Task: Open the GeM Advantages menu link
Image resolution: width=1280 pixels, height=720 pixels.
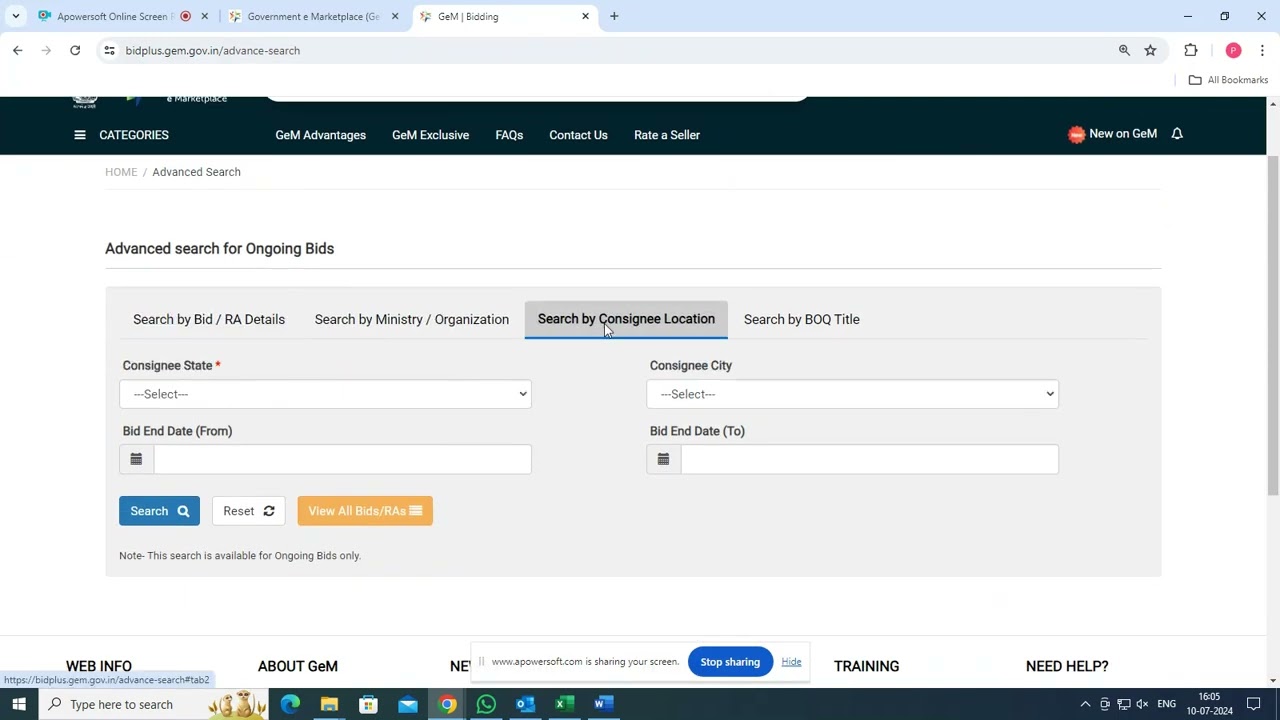Action: coord(321,135)
